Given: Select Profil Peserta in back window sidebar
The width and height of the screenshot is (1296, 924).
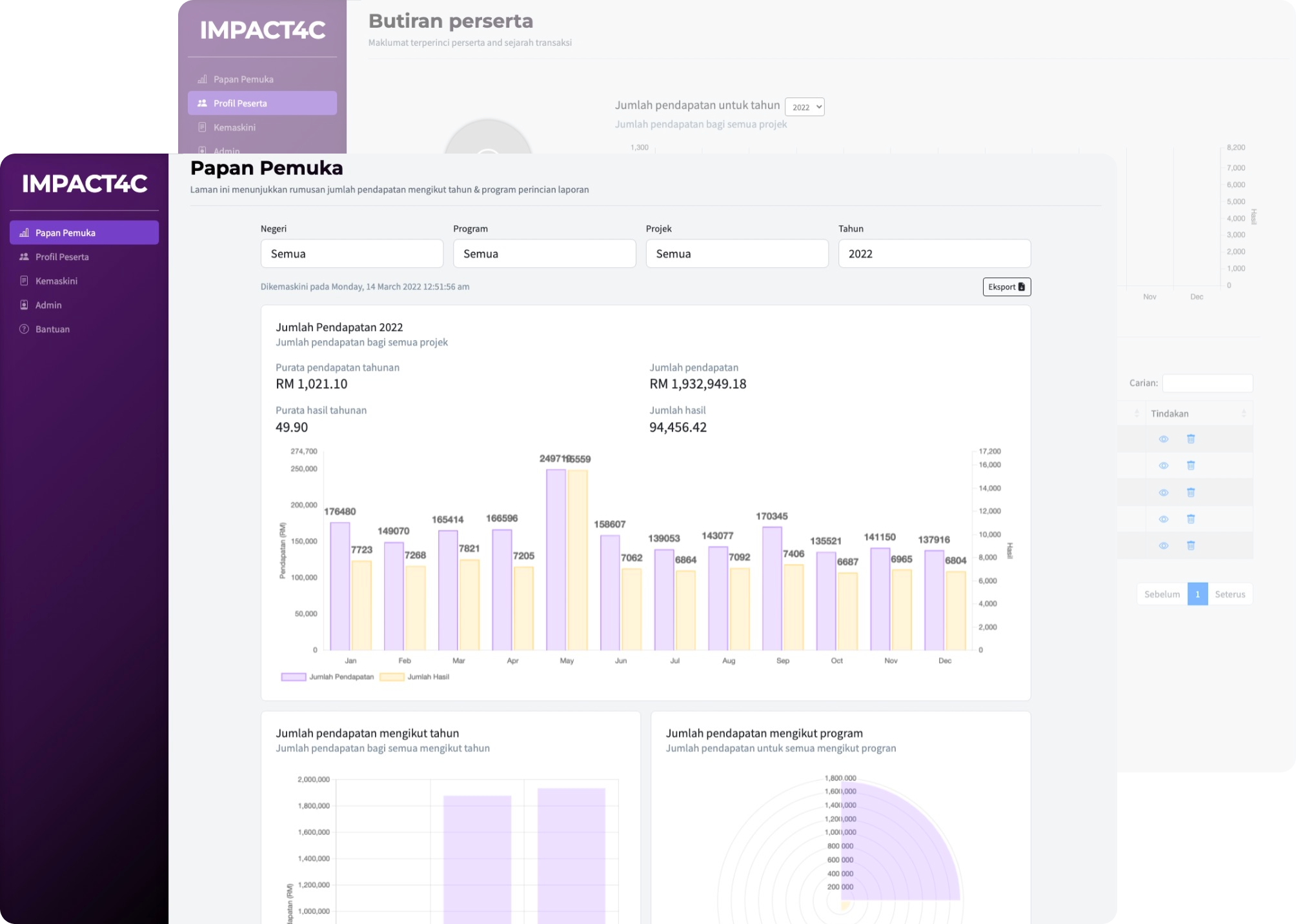Looking at the screenshot, I should [x=262, y=103].
